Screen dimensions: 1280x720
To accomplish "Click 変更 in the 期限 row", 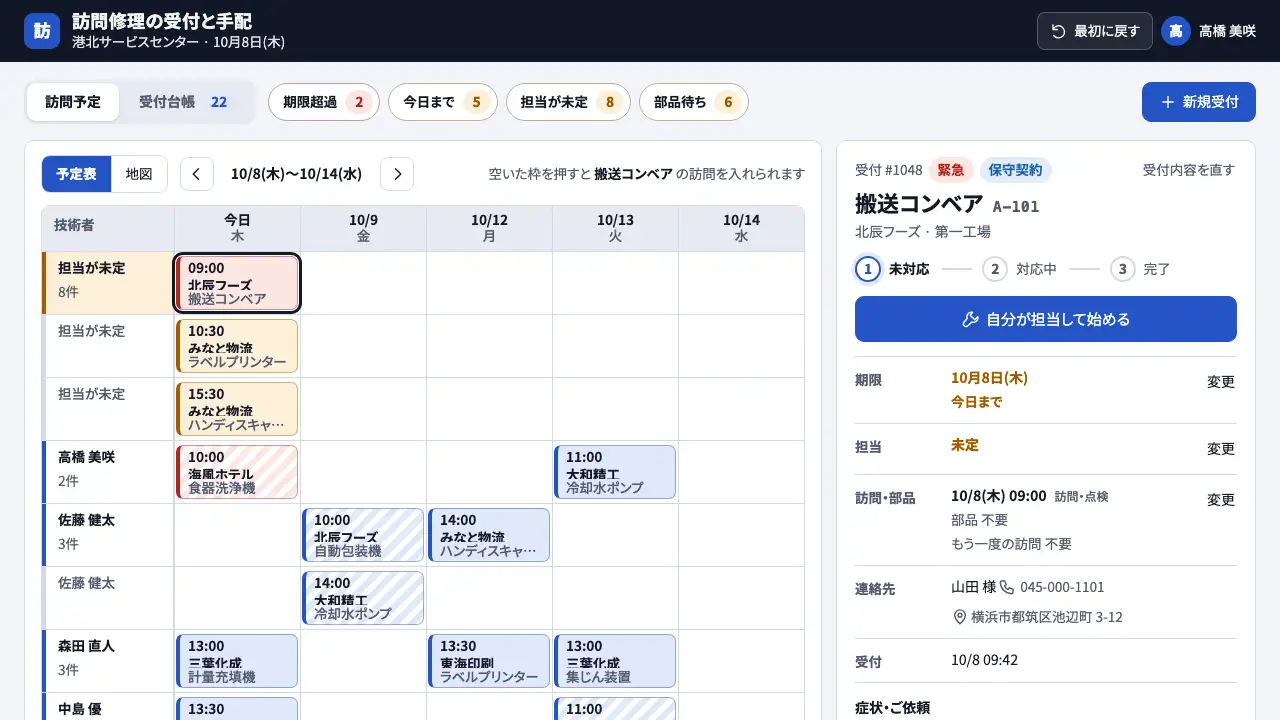I will [x=1221, y=382].
